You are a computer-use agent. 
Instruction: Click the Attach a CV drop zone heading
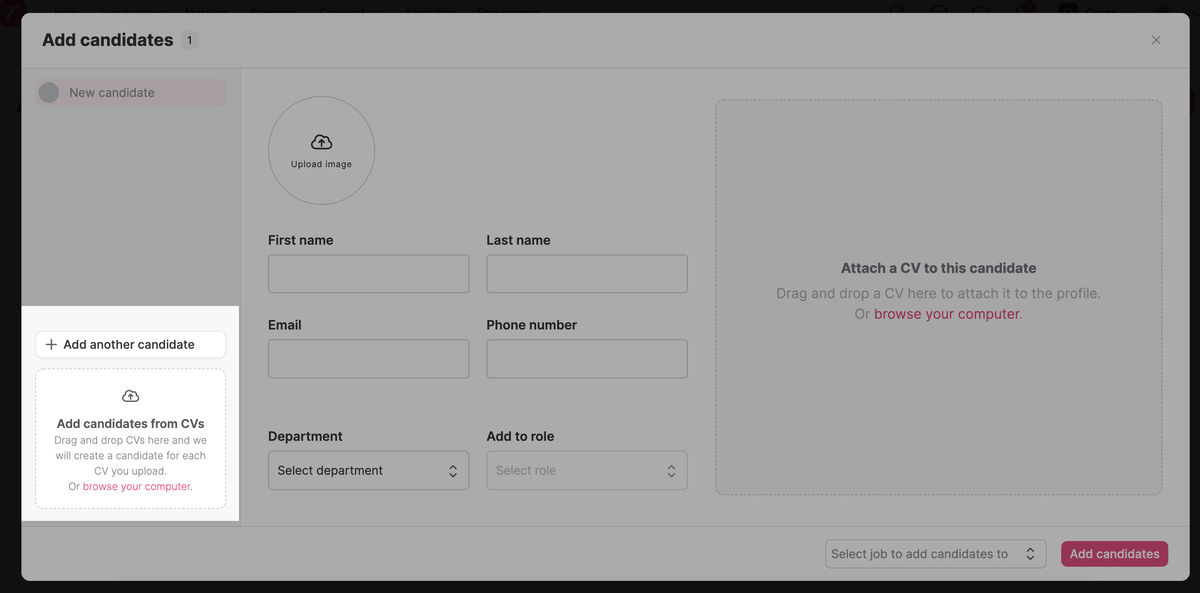938,268
